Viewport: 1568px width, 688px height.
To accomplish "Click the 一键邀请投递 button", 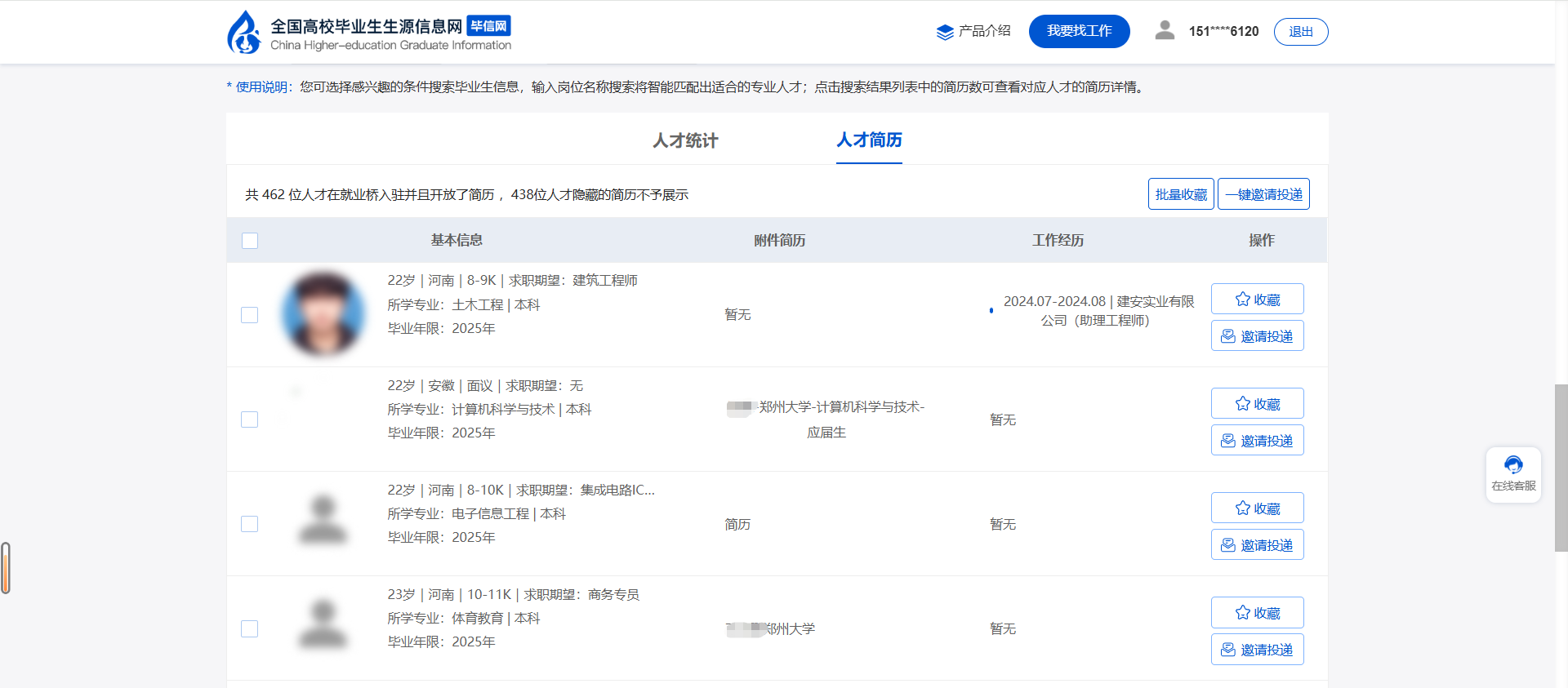I will point(1263,194).
